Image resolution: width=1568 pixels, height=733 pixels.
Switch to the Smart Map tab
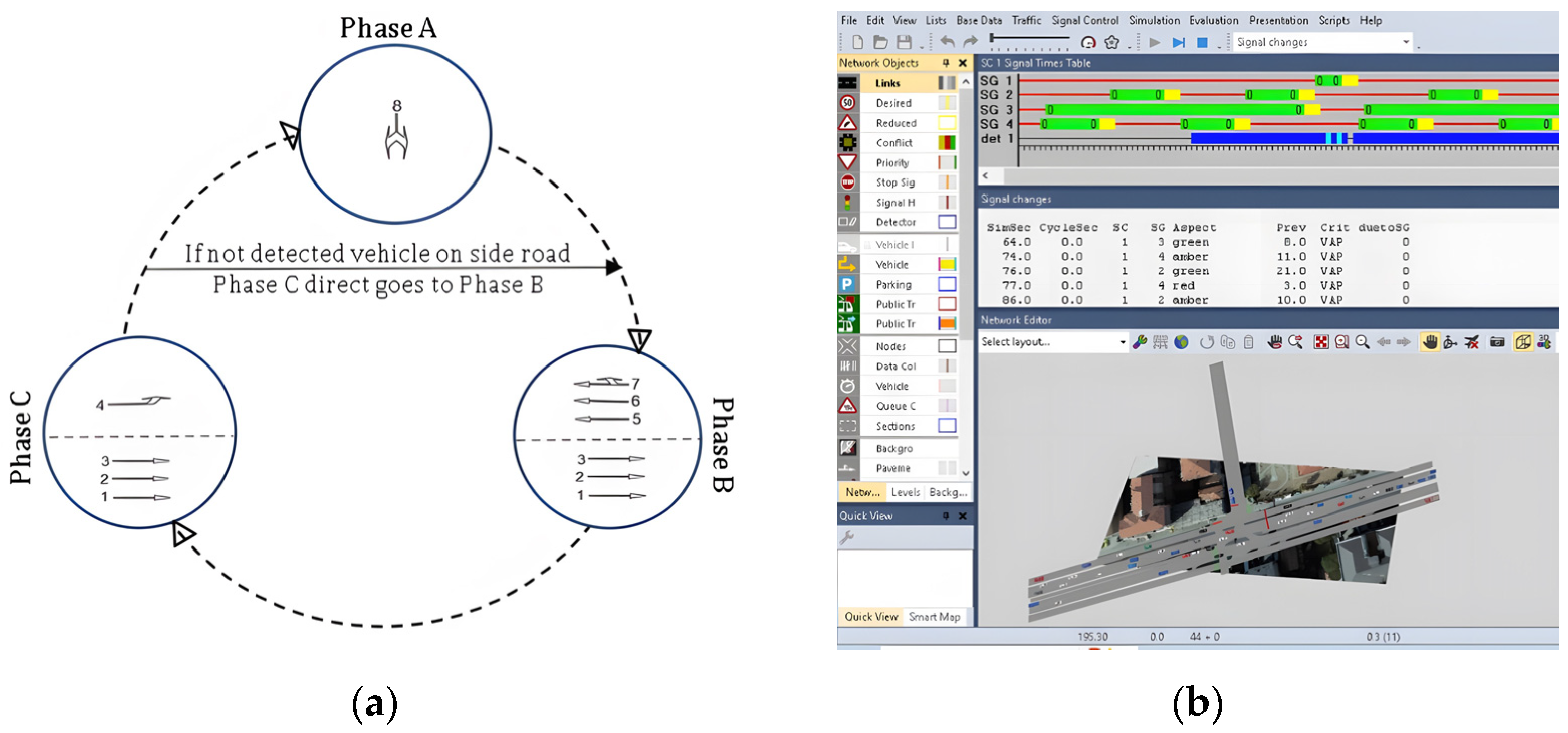tap(935, 617)
